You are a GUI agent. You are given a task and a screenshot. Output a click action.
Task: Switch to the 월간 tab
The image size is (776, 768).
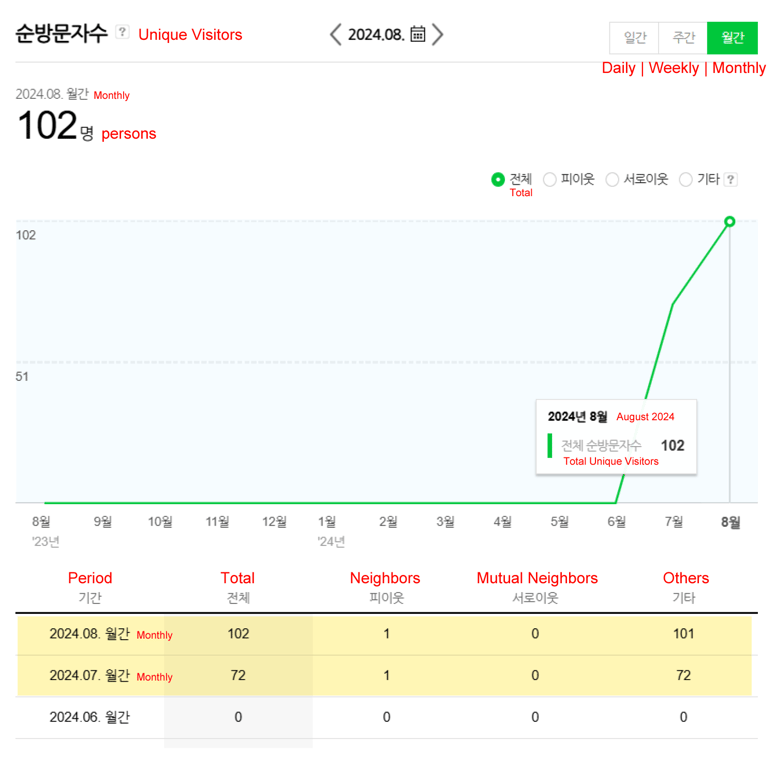[x=732, y=38]
